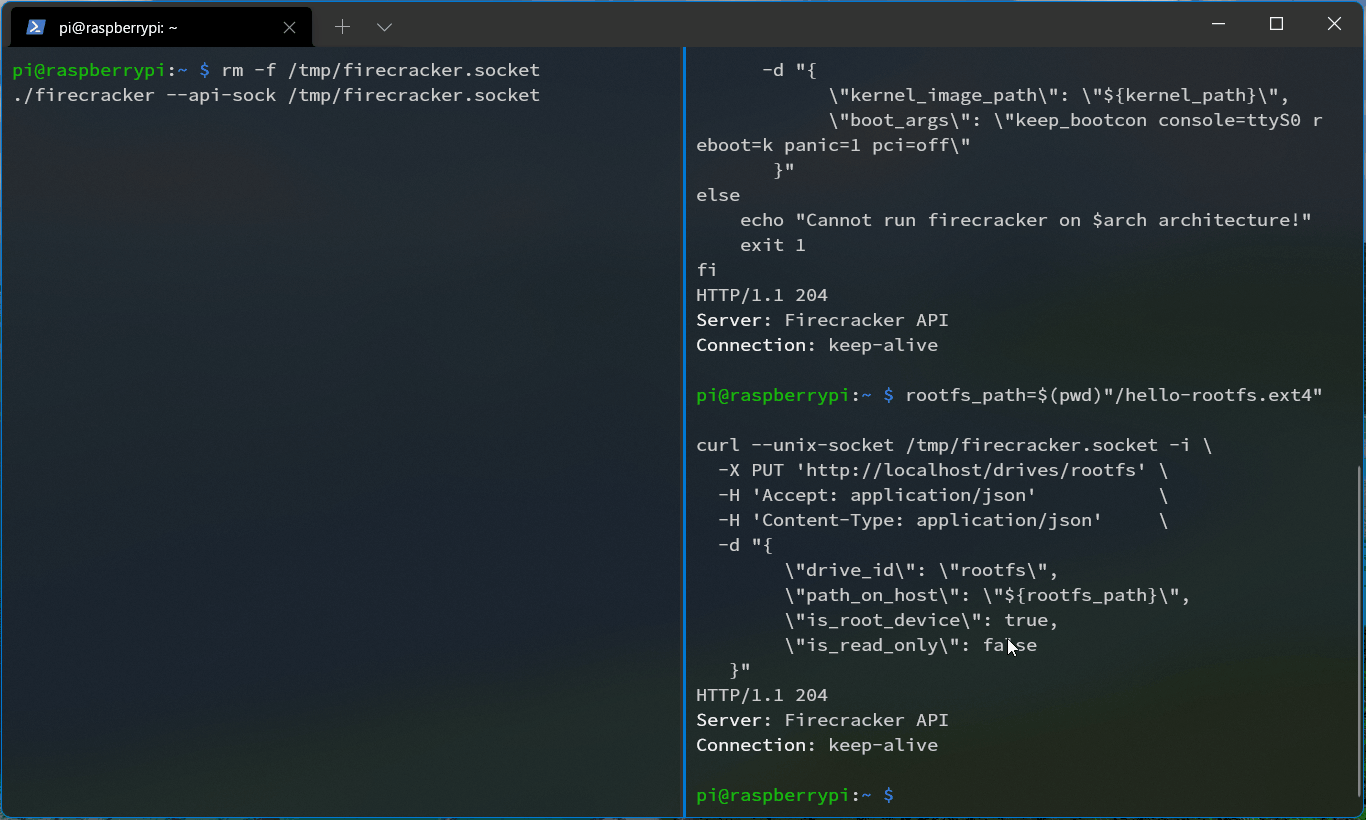
Task: Click the empty title bar area
Action: coord(800,24)
